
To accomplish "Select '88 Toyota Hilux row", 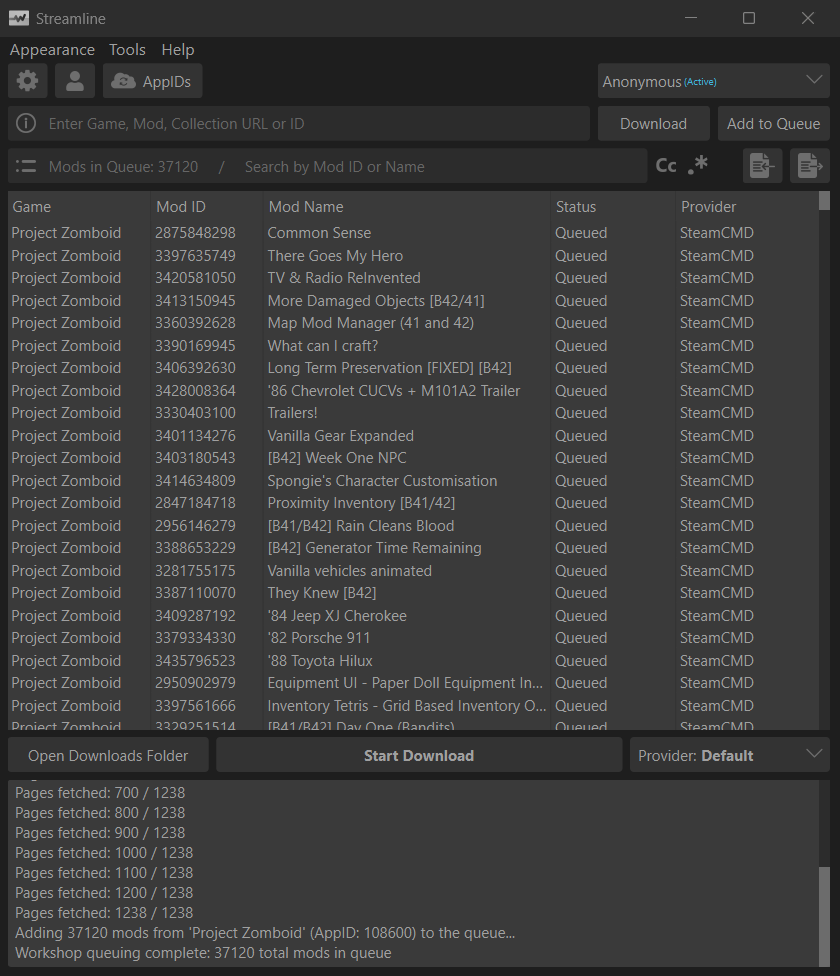I will coord(413,660).
